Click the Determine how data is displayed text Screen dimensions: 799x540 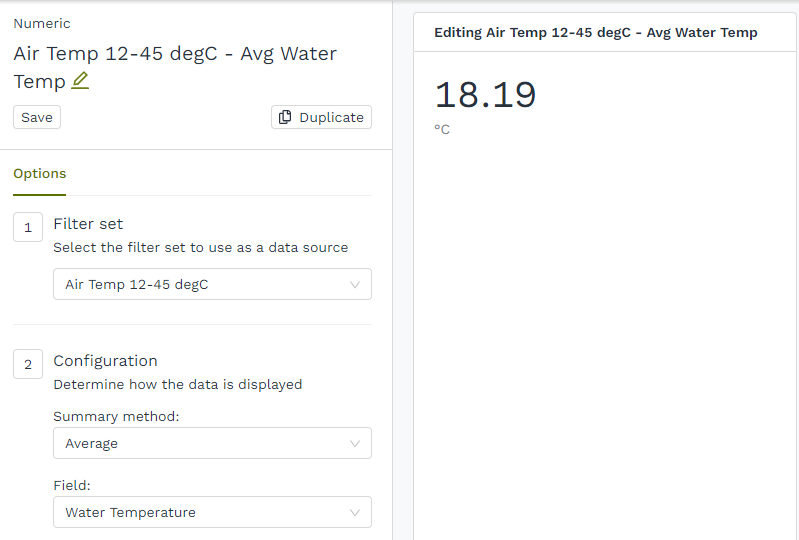pyautogui.click(x=177, y=384)
